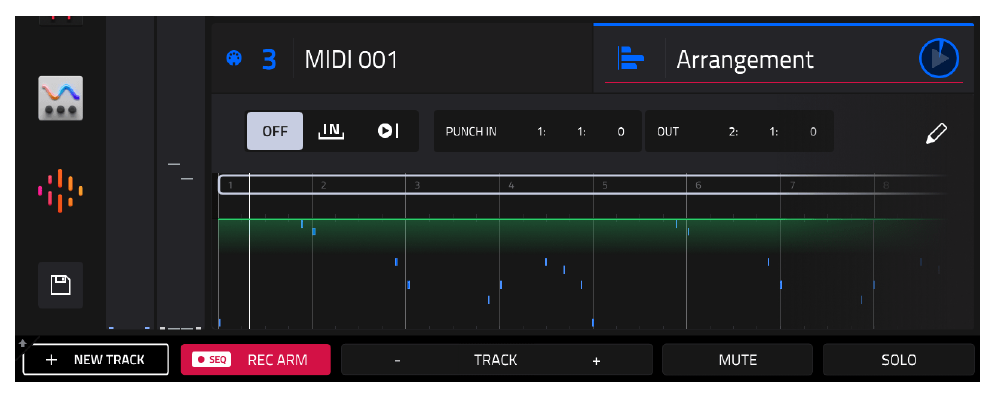Select the pencil edit tool

click(936, 133)
